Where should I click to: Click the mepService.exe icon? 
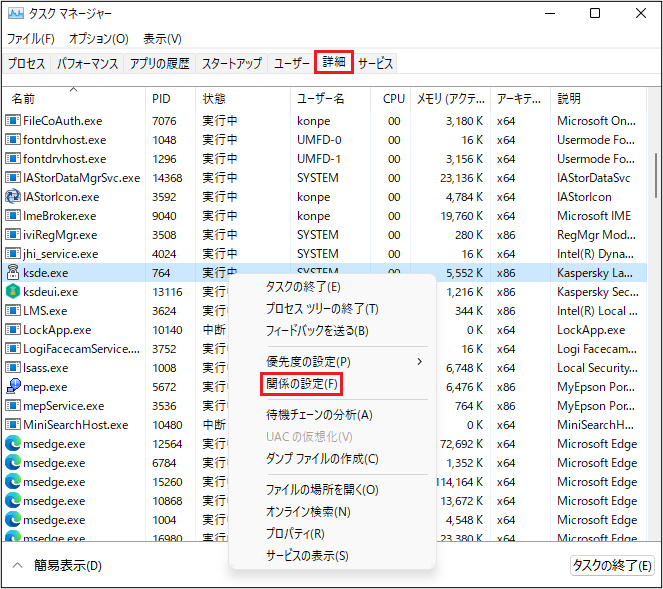13,405
